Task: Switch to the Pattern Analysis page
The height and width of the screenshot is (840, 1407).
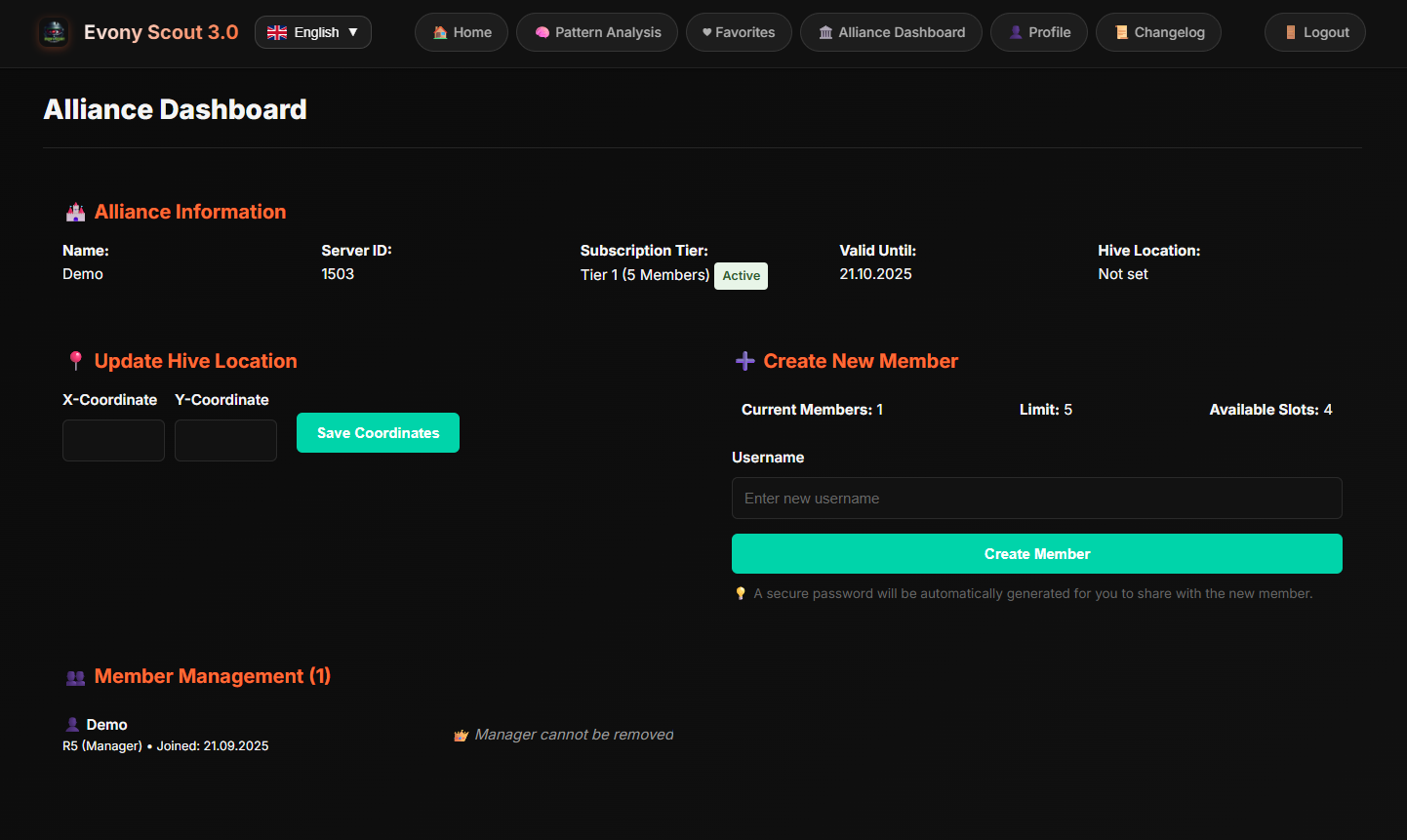Action: [x=596, y=31]
